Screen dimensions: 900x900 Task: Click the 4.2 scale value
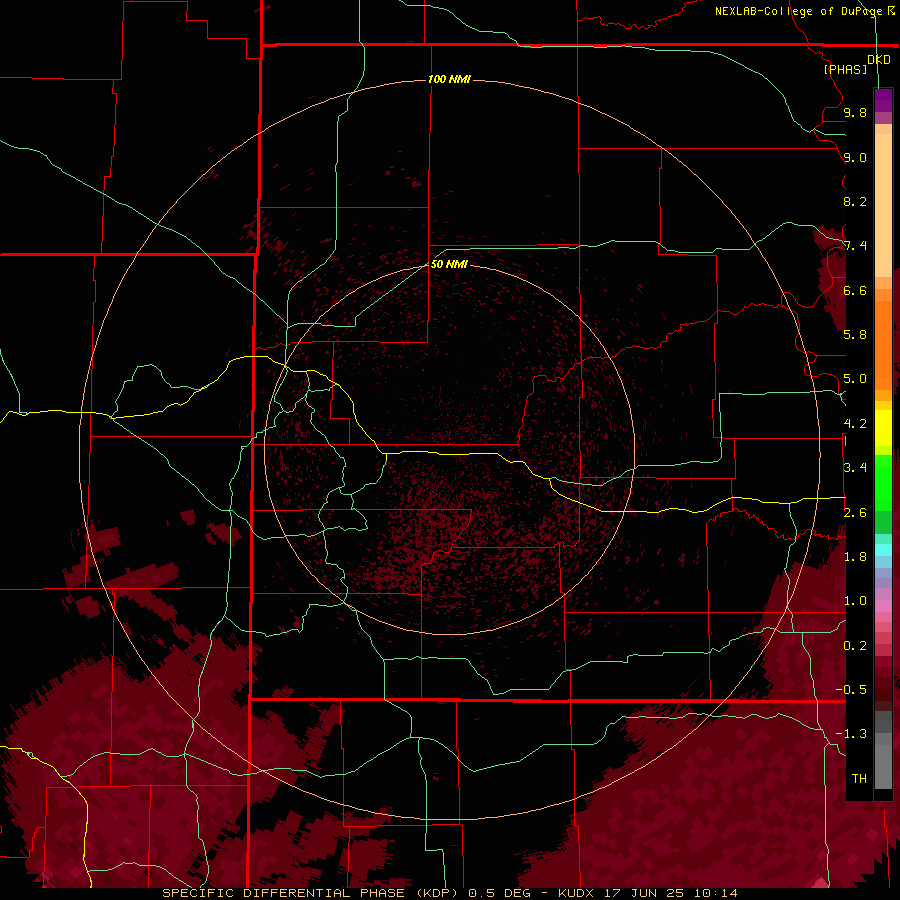[x=855, y=424]
